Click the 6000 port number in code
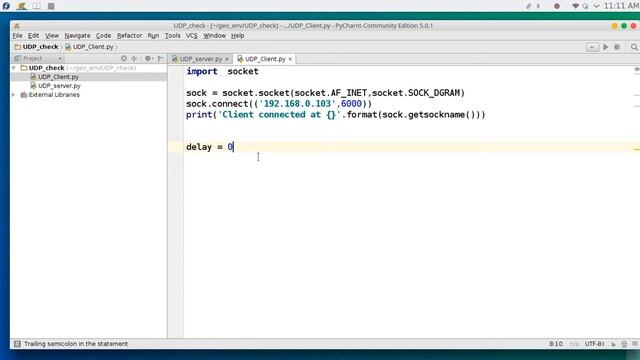 pyautogui.click(x=351, y=104)
